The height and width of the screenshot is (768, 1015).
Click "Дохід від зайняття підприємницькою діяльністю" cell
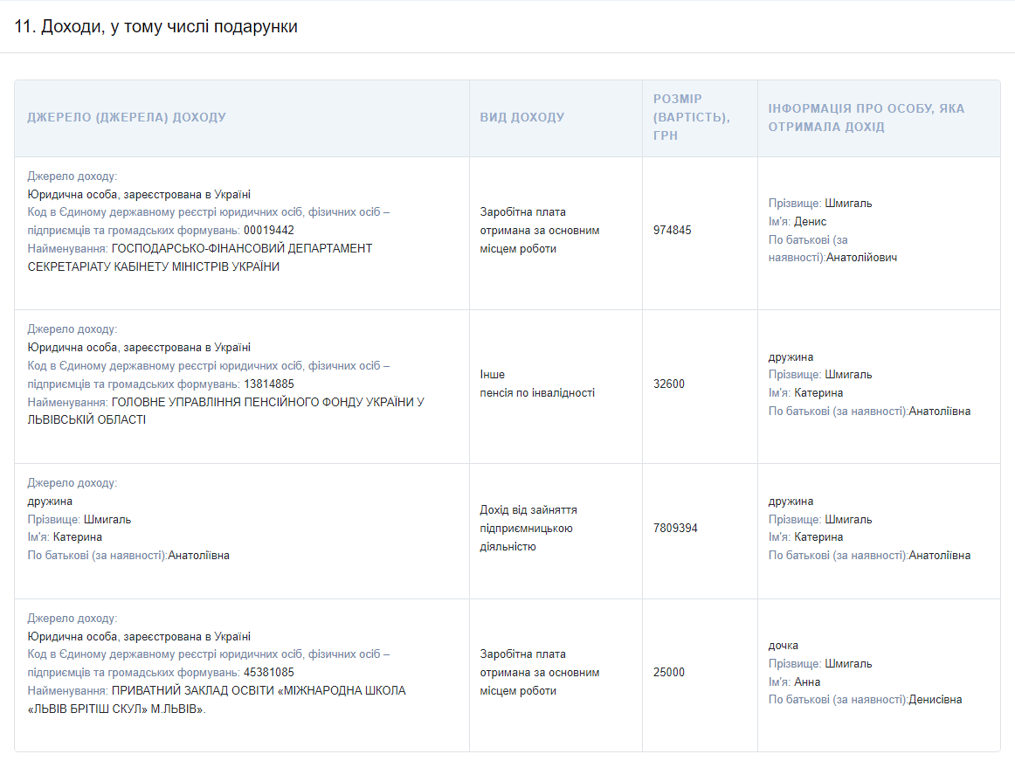pyautogui.click(x=528, y=528)
